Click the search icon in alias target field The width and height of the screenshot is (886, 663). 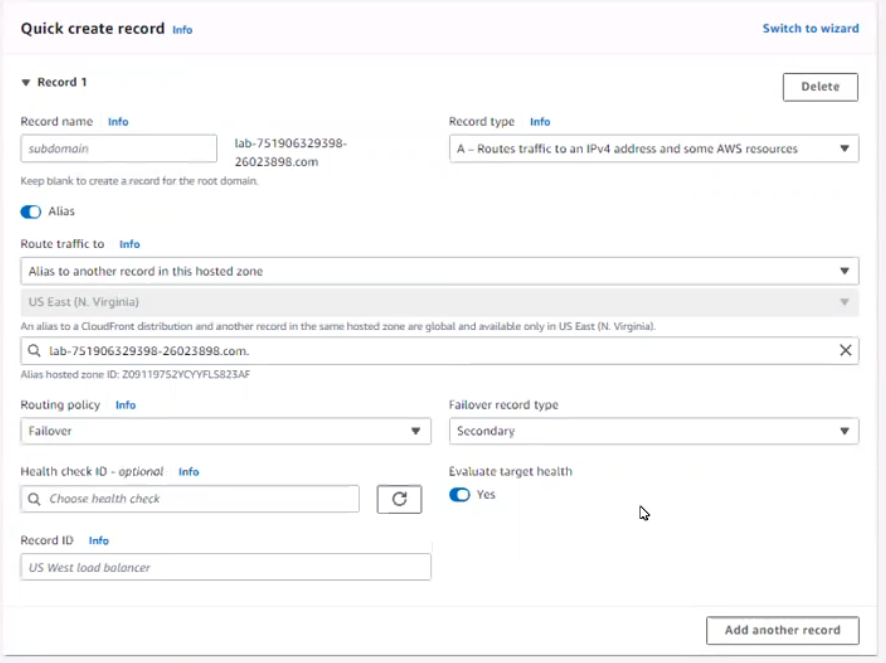coord(34,351)
